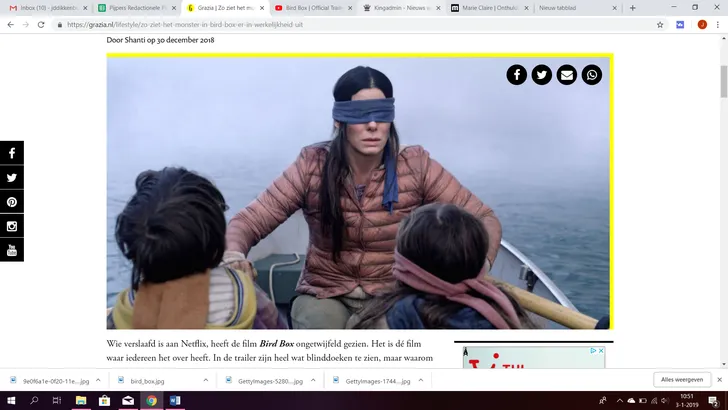View site security lock information
The image size is (728, 410).
pos(59,25)
